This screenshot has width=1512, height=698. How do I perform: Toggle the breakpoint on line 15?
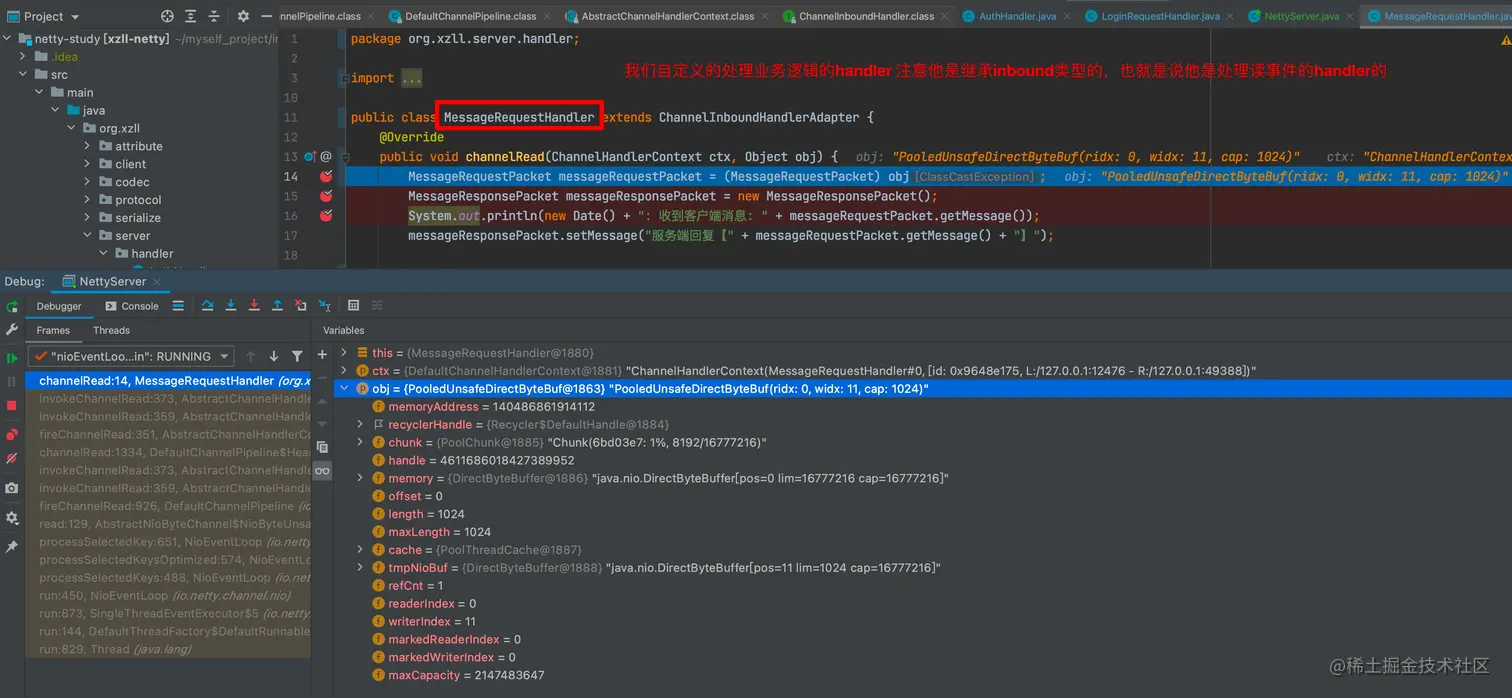[326, 196]
